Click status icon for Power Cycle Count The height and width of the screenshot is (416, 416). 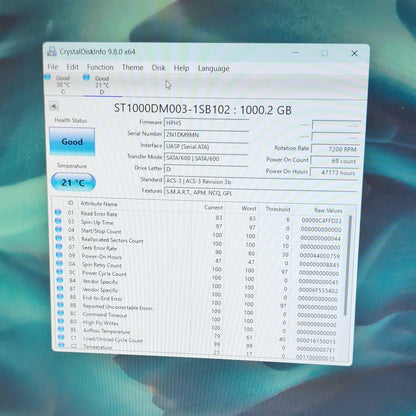coord(60,272)
